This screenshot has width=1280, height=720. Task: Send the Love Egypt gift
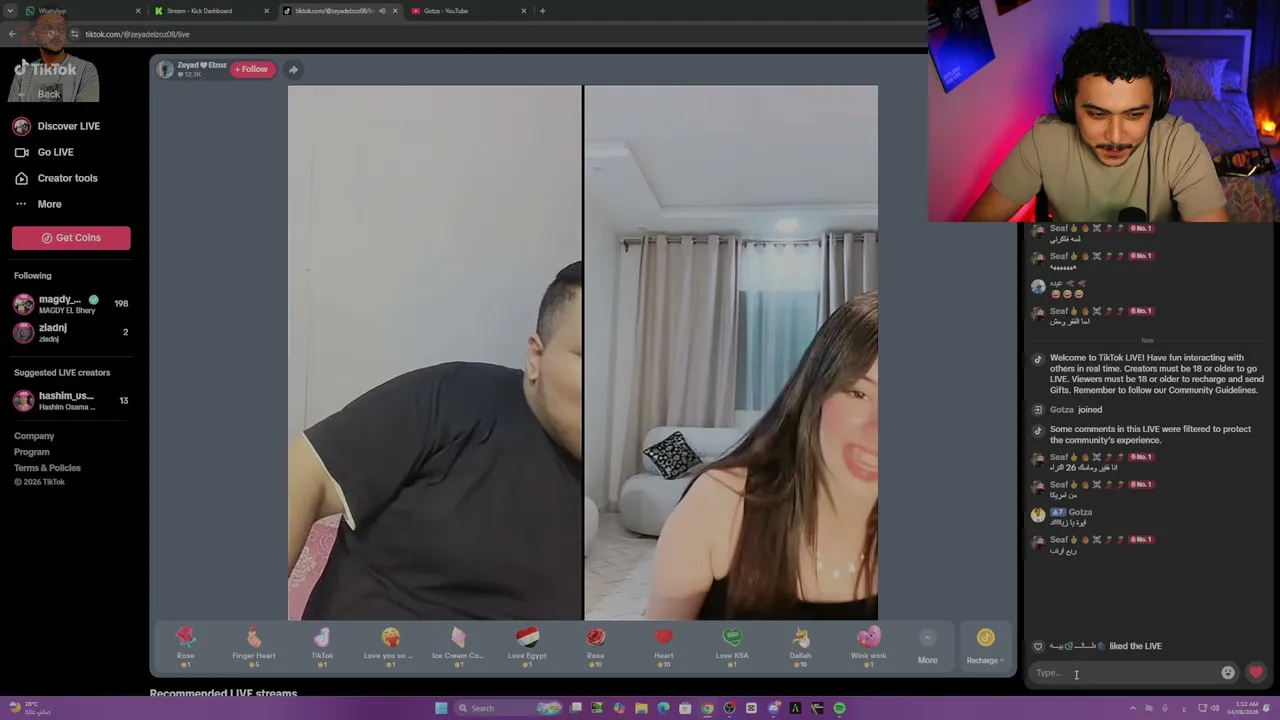pos(527,647)
